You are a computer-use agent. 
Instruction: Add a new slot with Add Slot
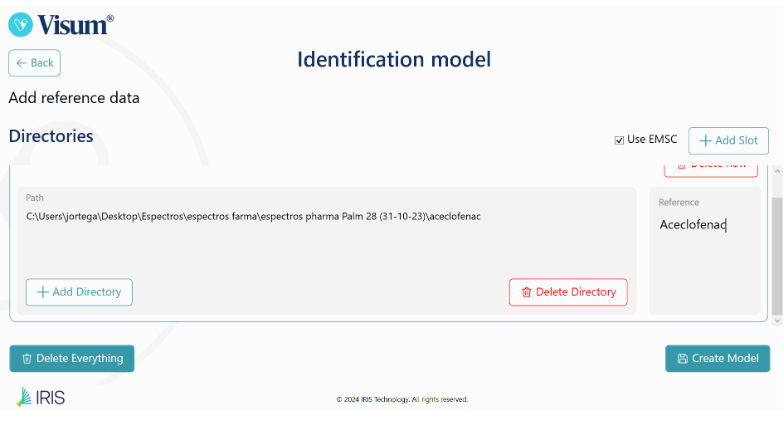click(x=729, y=141)
